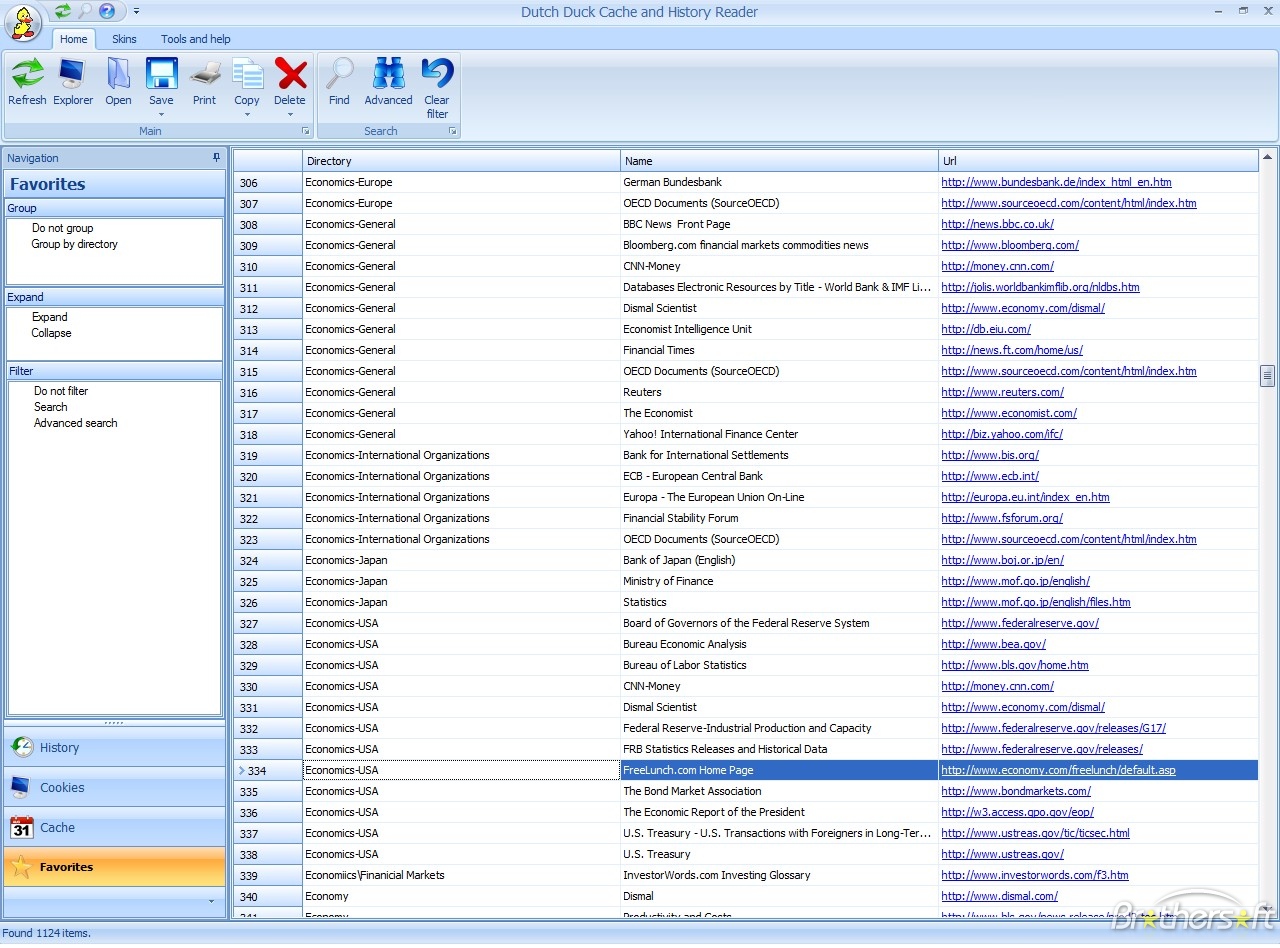Select 'InvestorWords.com Investing Glossary' cell

click(x=779, y=875)
